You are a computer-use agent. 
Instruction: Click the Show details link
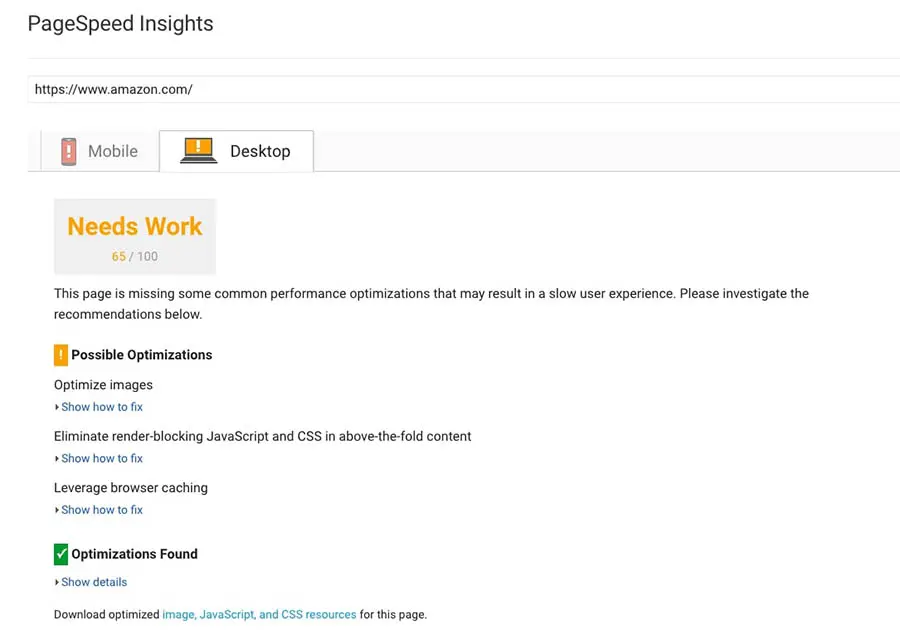pyautogui.click(x=94, y=582)
